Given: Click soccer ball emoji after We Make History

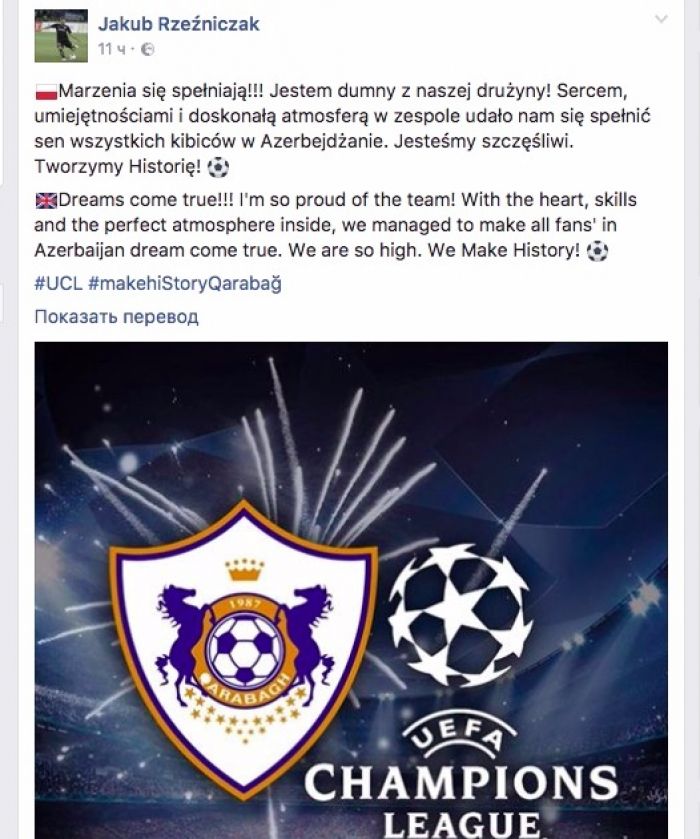Looking at the screenshot, I should [597, 251].
